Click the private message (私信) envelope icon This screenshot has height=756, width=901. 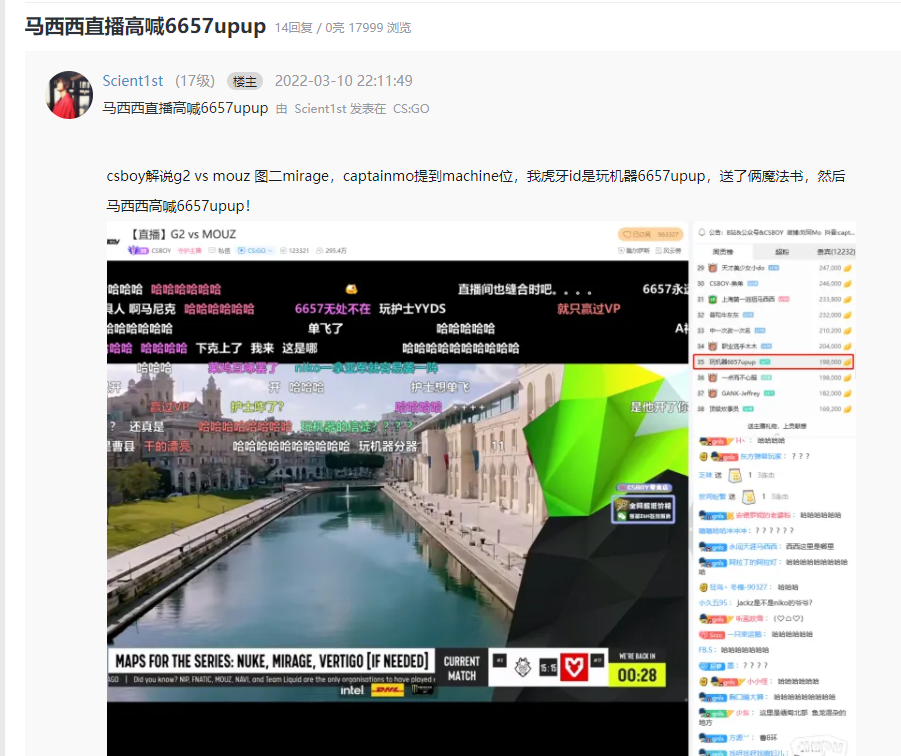tap(210, 249)
